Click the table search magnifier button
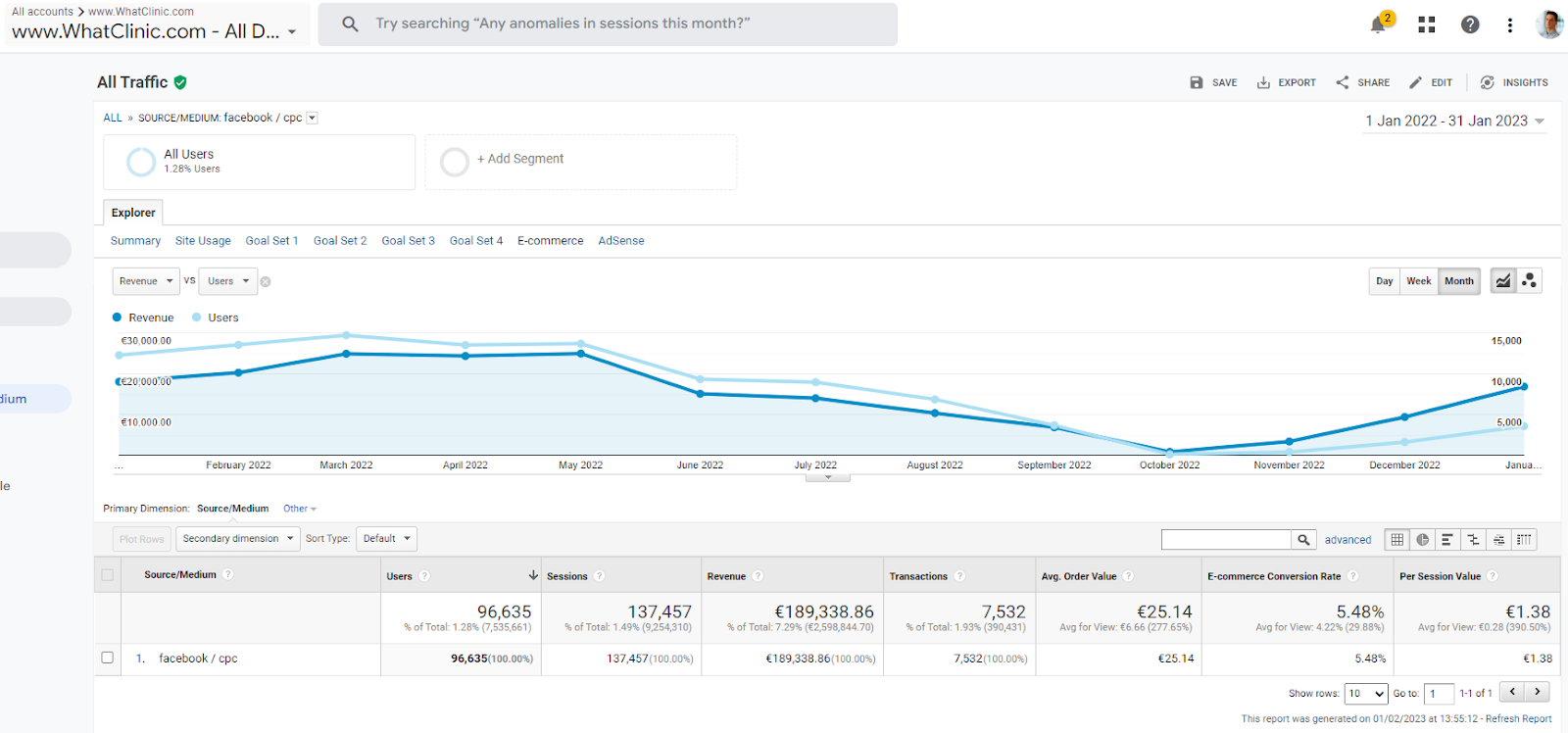Screen dimensions: 1568x733 pyautogui.click(x=1303, y=539)
